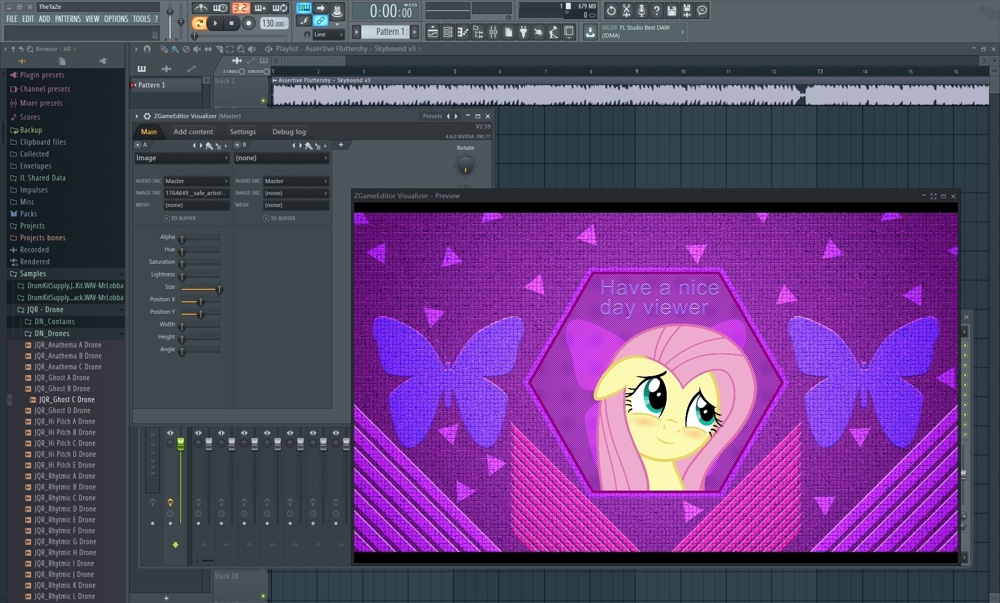This screenshot has height=603, width=1000.
Task: Switch to the Debug log tab
Action: (289, 131)
